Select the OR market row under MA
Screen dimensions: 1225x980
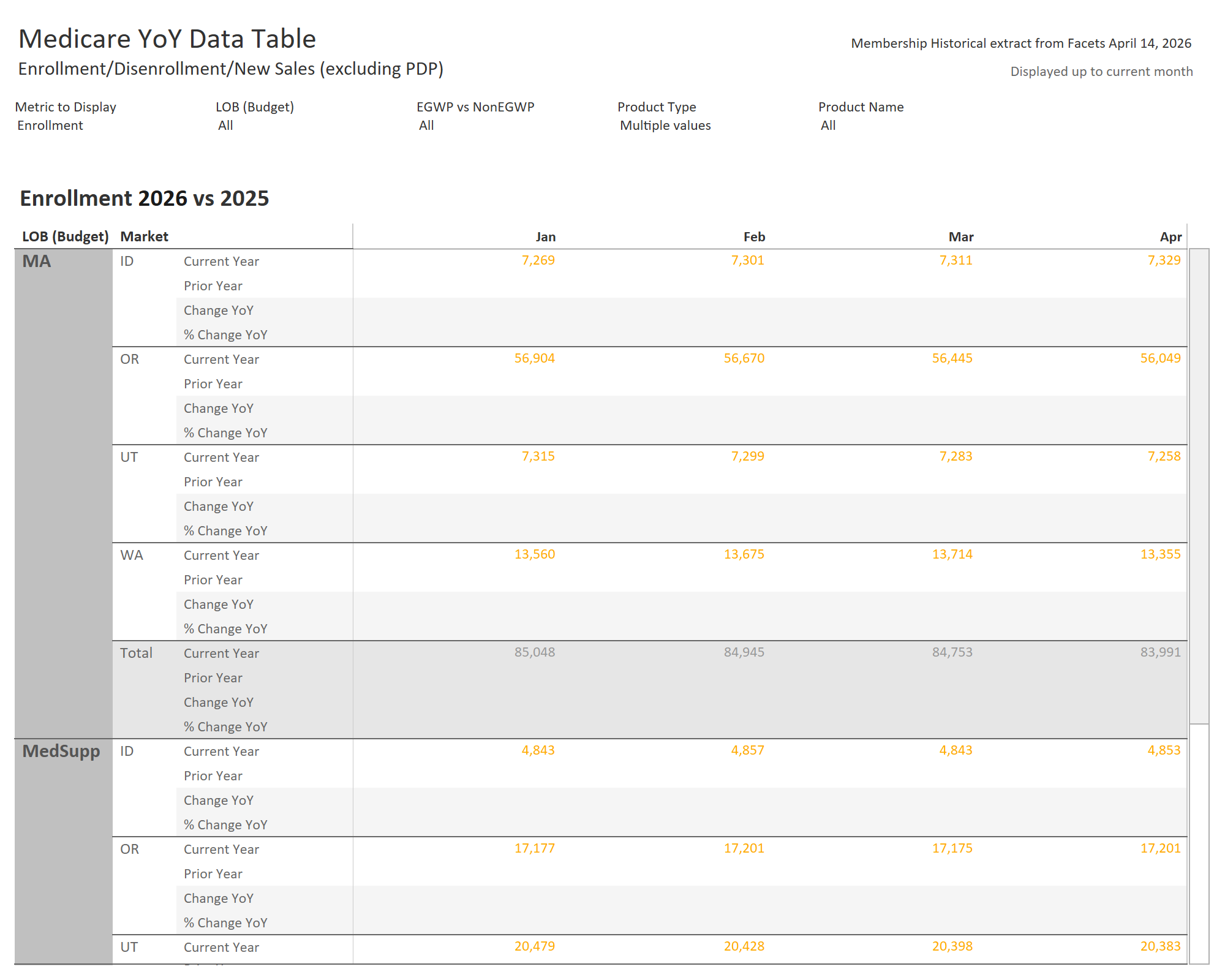click(x=130, y=360)
